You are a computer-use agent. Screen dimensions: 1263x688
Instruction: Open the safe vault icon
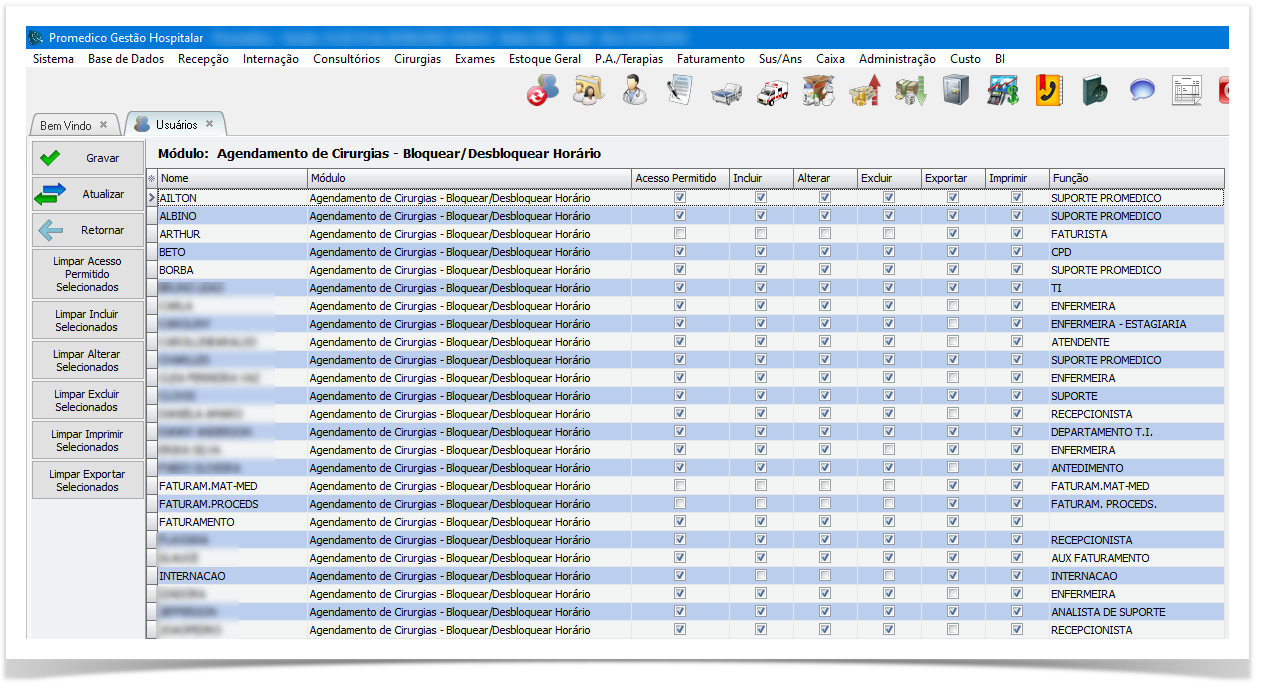pos(956,91)
